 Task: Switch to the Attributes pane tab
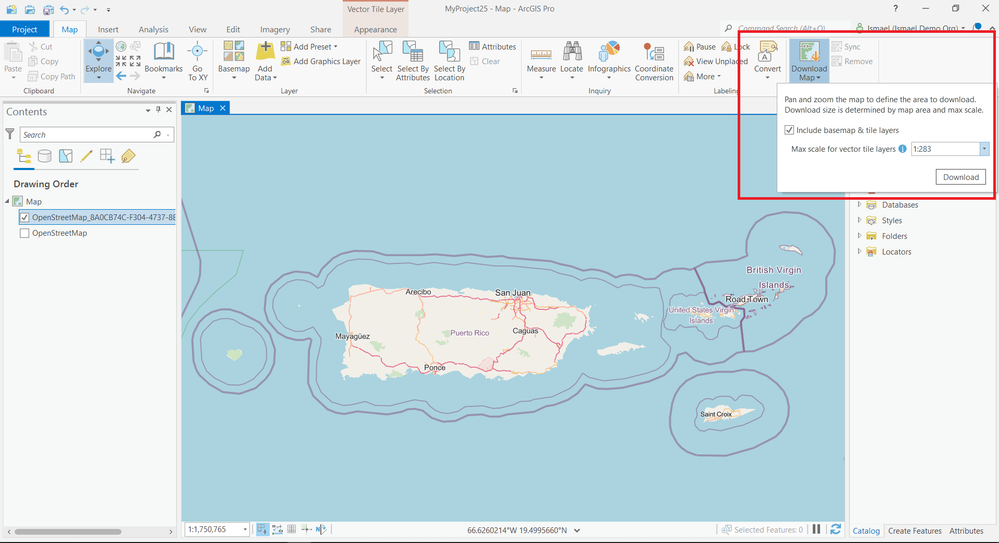[x=966, y=530]
